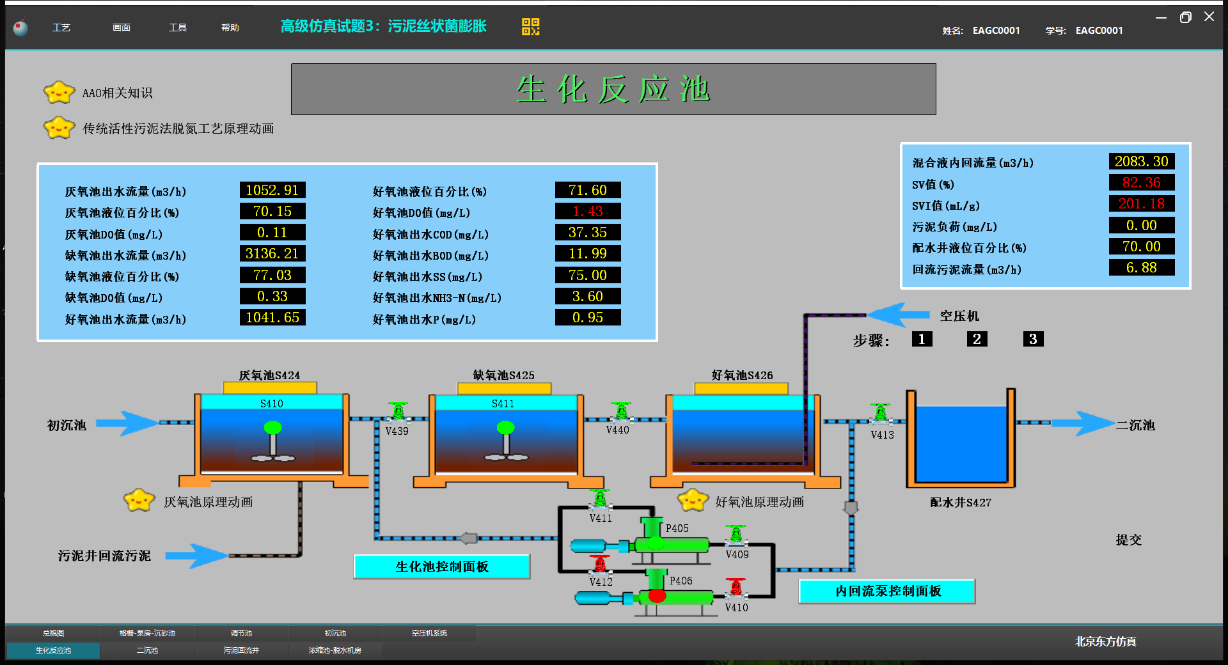Open the QR code icon in title bar
The image size is (1228, 665).
(531, 27)
